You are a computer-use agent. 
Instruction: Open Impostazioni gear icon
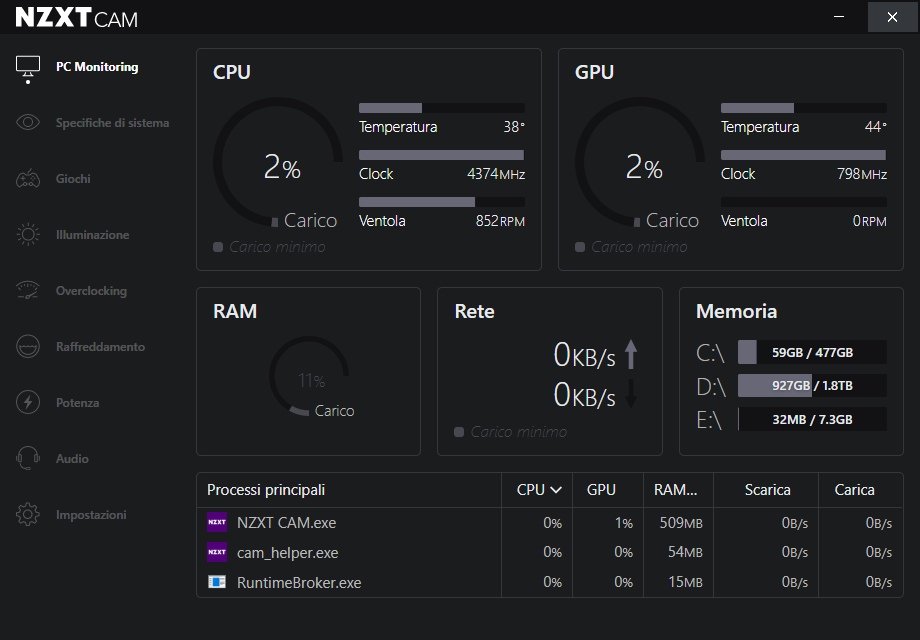coord(28,515)
